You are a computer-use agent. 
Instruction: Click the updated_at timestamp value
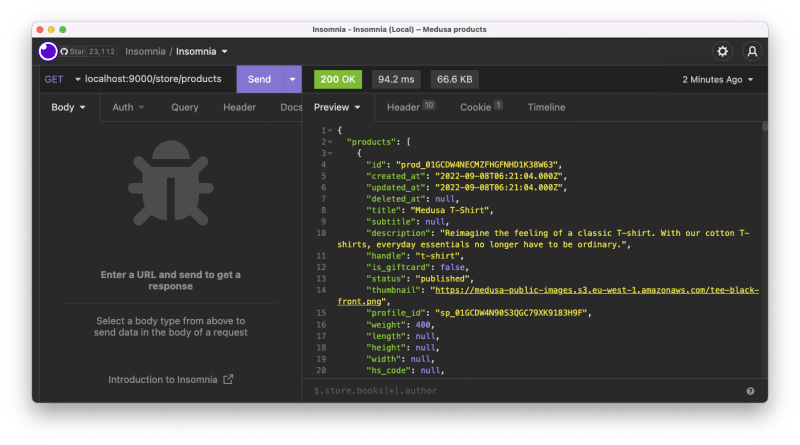pos(498,187)
